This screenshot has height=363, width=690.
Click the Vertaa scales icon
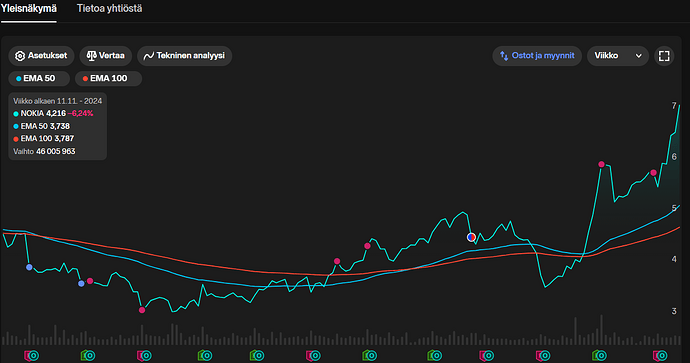pyautogui.click(x=92, y=56)
